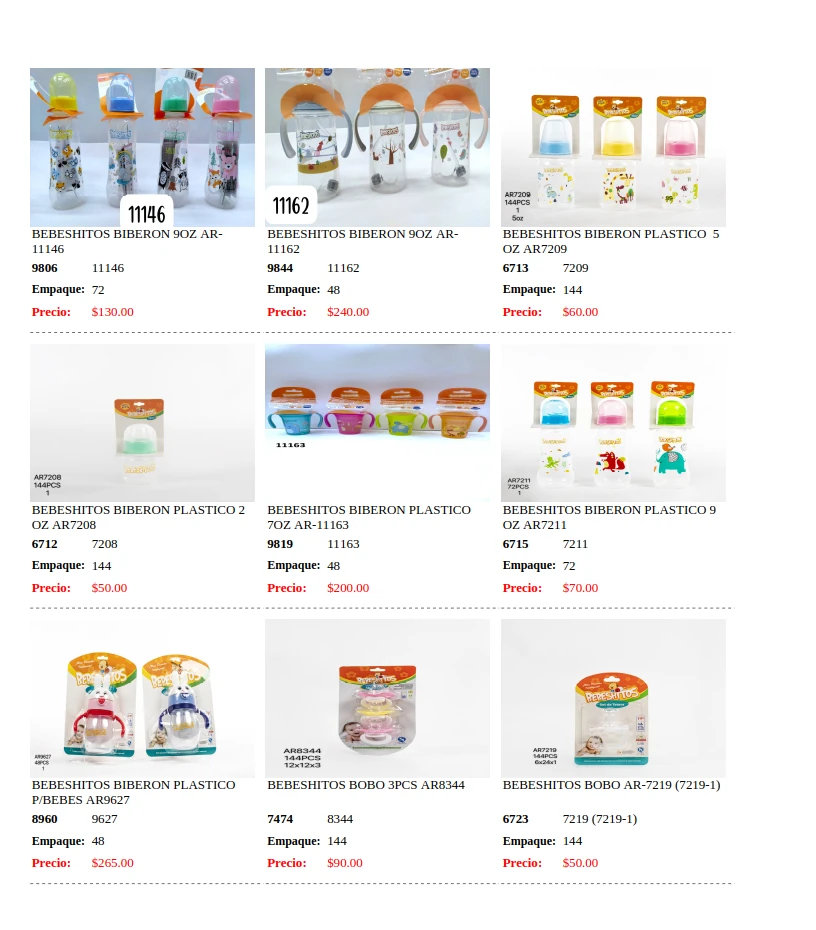Click title BEBESHITOS BIBERON PLASTICO 9 OZ AR7211
816x930 pixels.
(x=609, y=517)
